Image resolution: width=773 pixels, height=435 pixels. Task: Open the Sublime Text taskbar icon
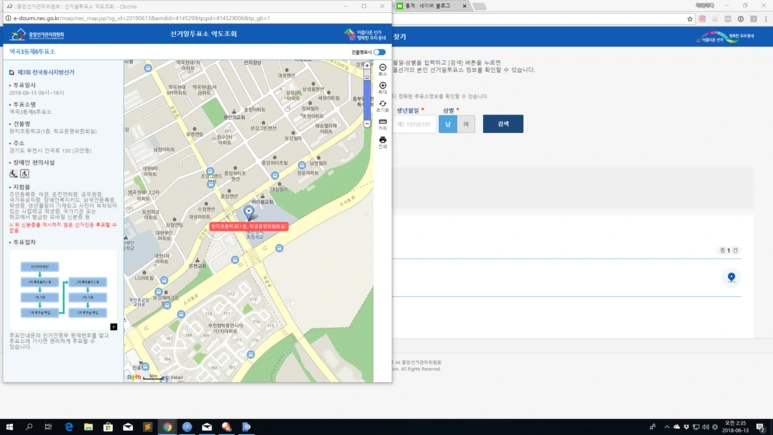coord(147,427)
